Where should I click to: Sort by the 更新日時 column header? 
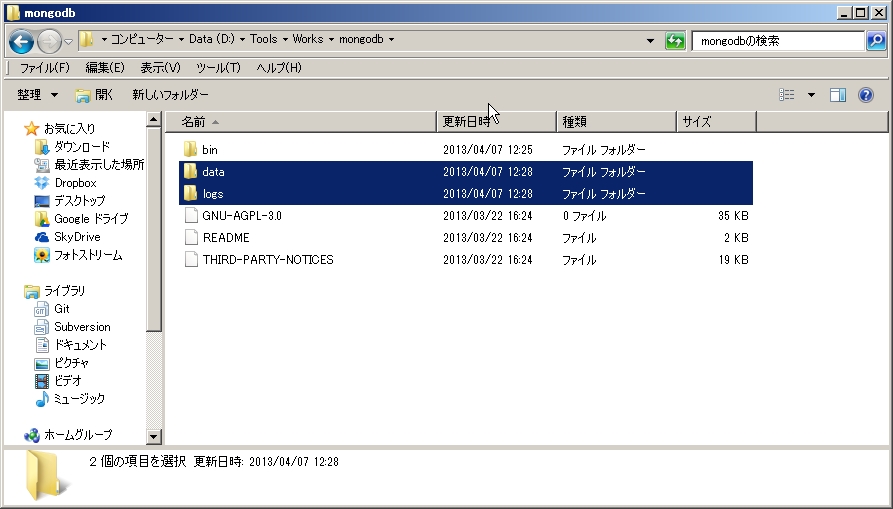[x=497, y=122]
